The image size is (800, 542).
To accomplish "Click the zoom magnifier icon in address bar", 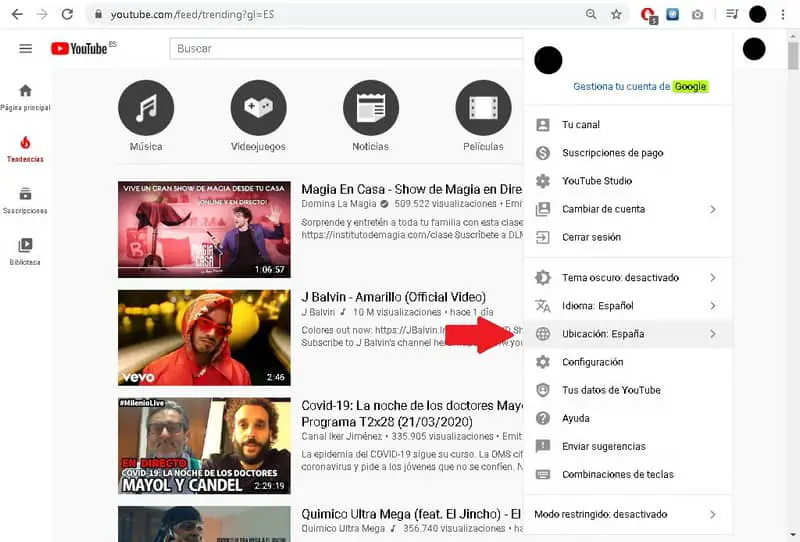I will click(x=591, y=14).
